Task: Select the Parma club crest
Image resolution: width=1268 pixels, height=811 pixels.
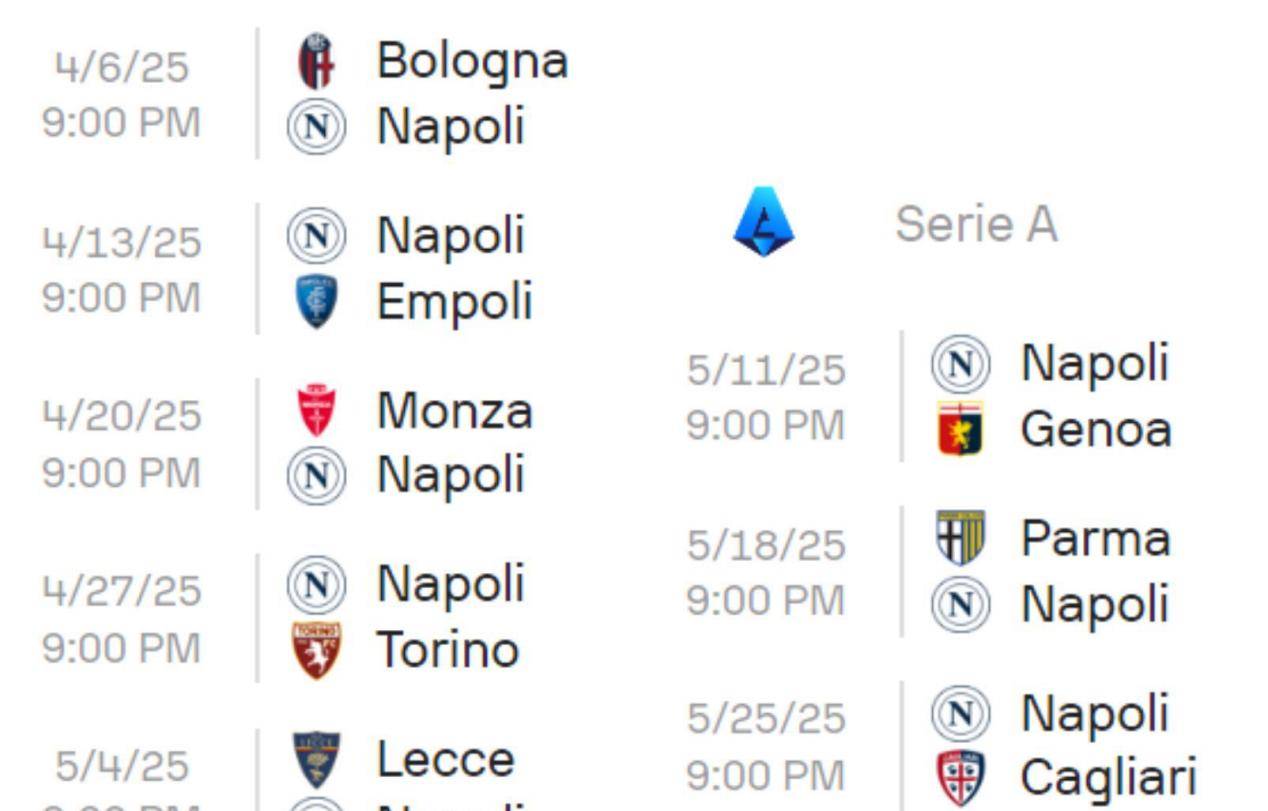Action: point(960,538)
